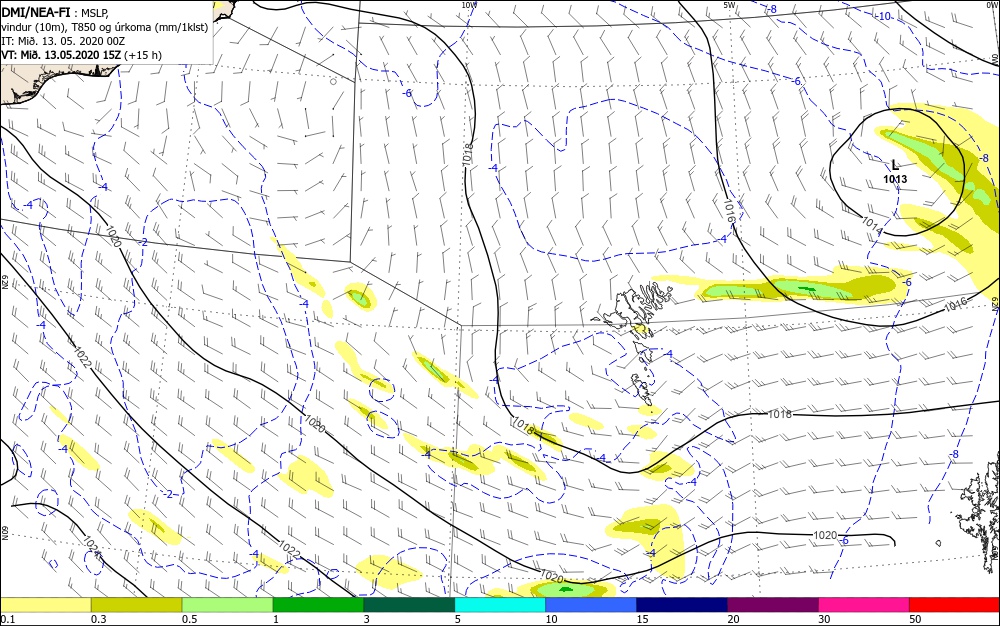Click the legend value "30"
This screenshot has height=626, width=1000.
pyautogui.click(x=825, y=619)
